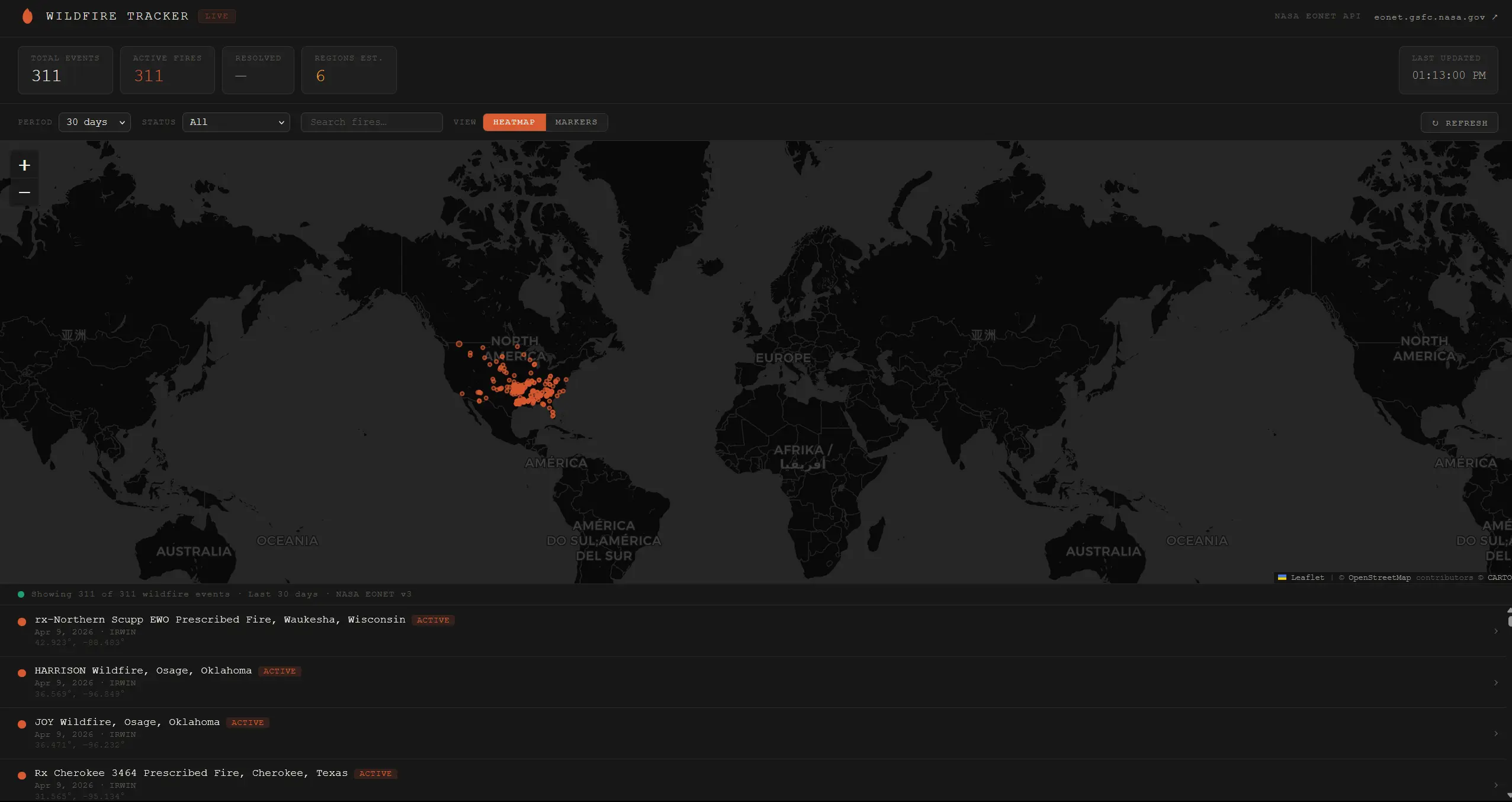The image size is (1512, 802).
Task: Click the Refresh button
Action: click(1459, 123)
